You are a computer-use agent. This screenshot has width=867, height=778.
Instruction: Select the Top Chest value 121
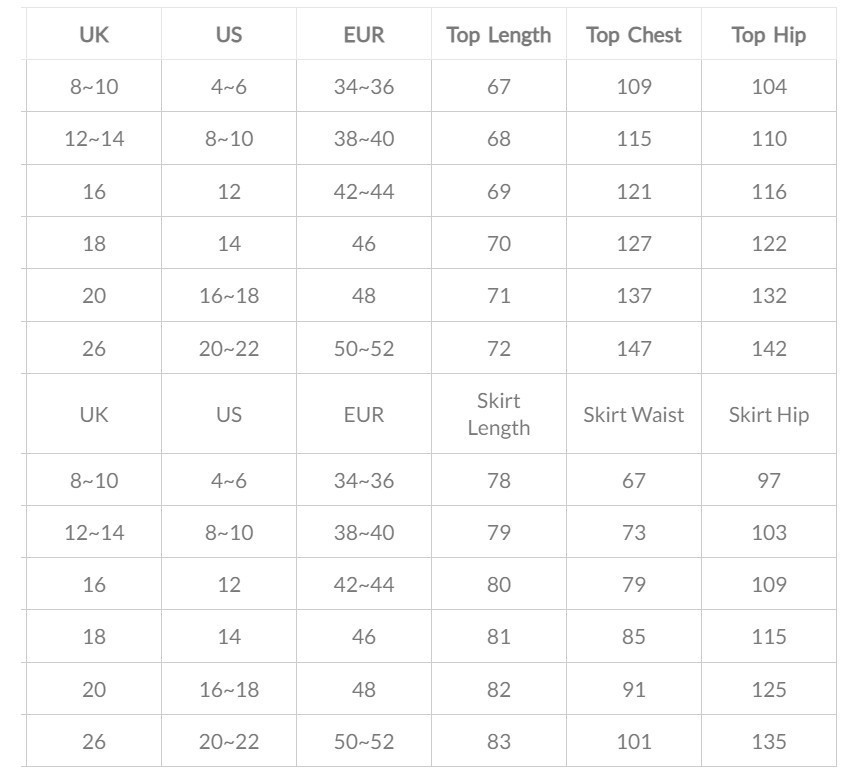click(x=634, y=191)
